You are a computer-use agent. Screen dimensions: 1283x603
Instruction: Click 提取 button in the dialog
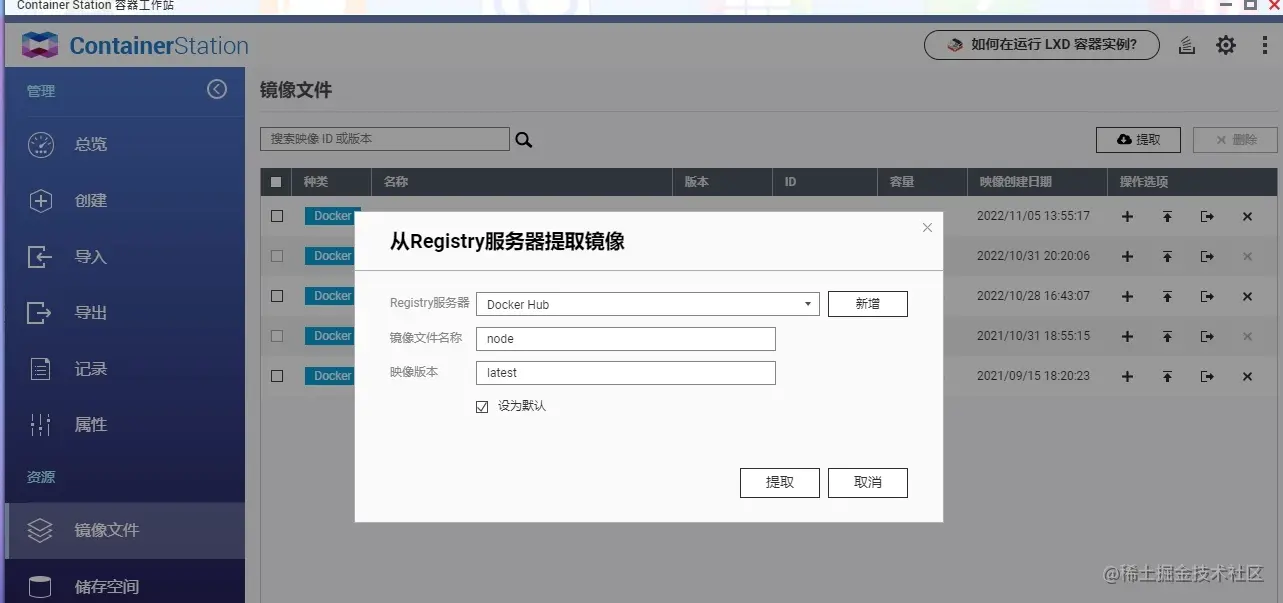[x=780, y=482]
